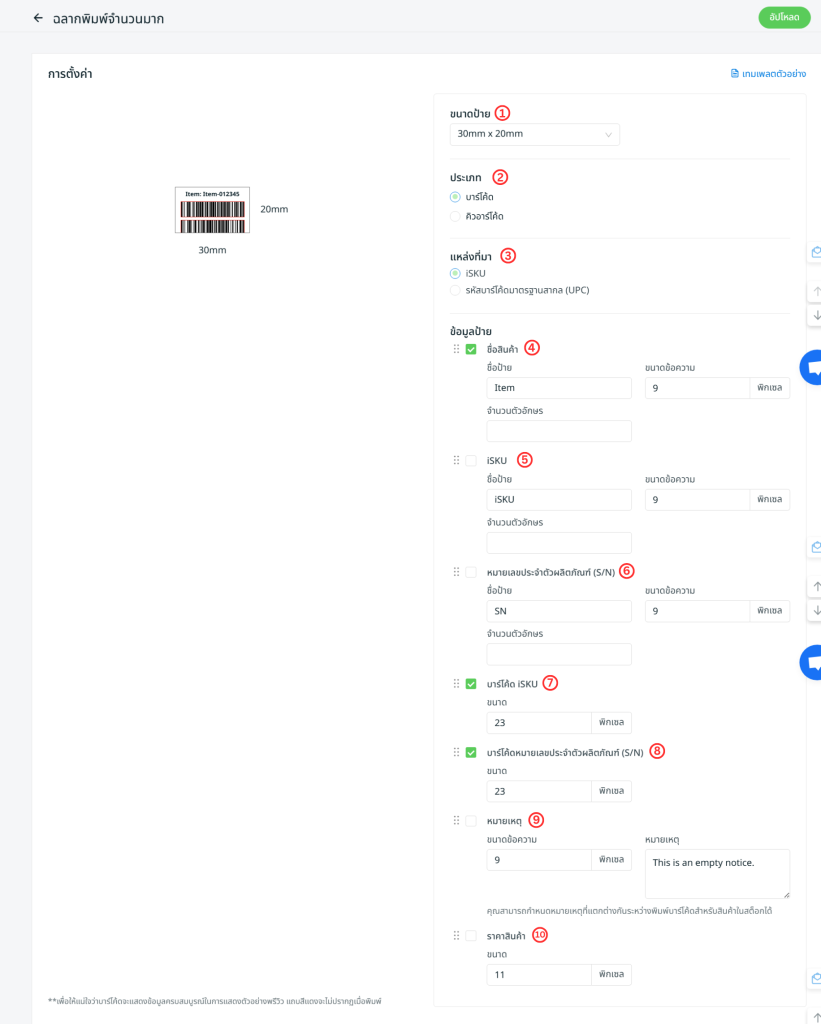The height and width of the screenshot is (1024, 821).
Task: Click the drag handle beside บาร์โค้ด iSKU
Action: tap(456, 684)
